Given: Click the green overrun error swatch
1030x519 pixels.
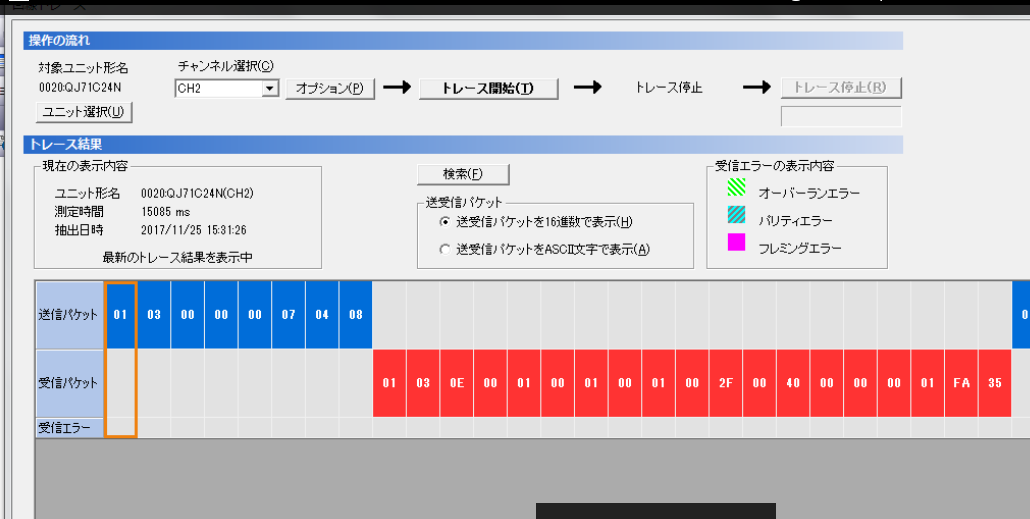Looking at the screenshot, I should [x=736, y=187].
